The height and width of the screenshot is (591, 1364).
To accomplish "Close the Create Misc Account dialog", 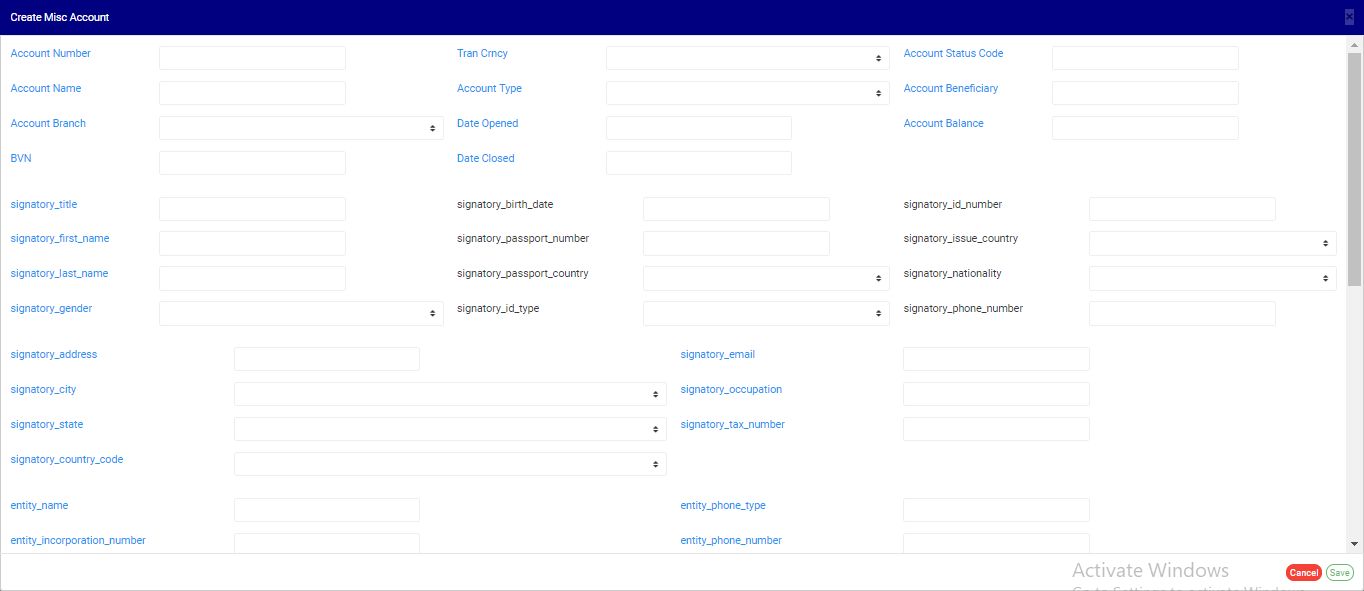I will tap(1349, 17).
